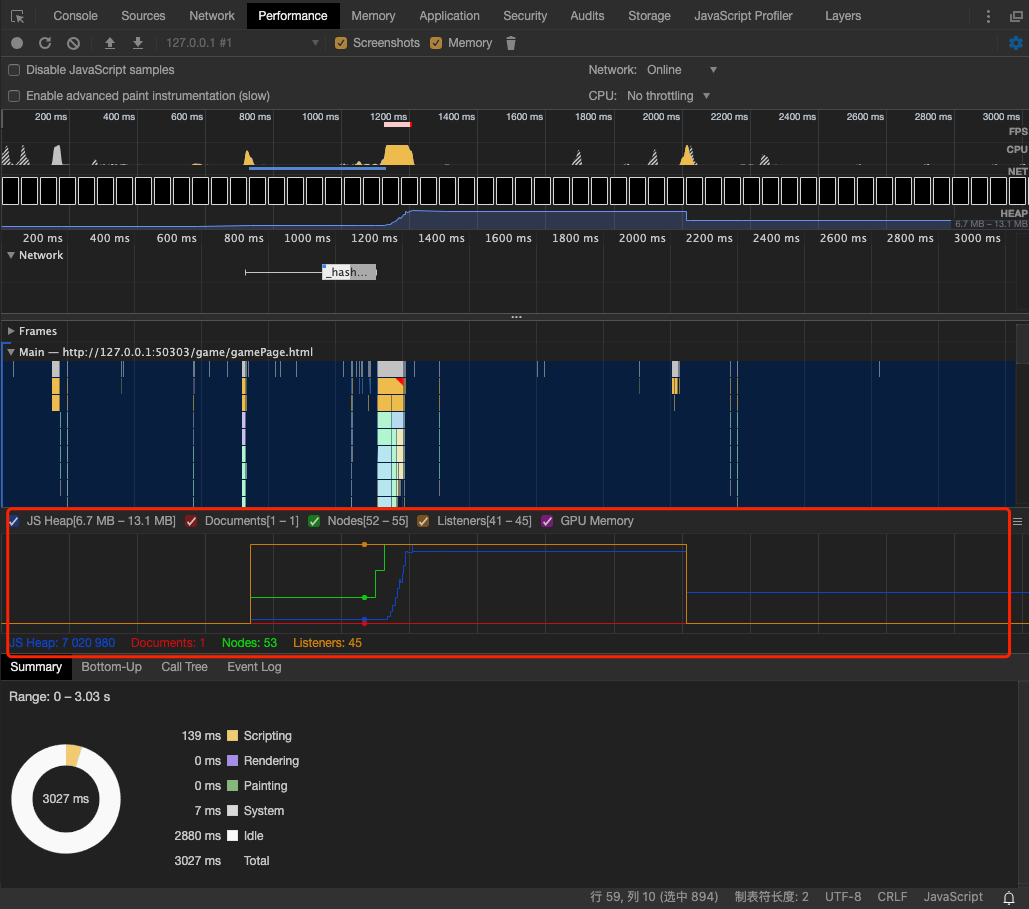Click the Record button in Performance toolbar
Image resolution: width=1029 pixels, height=909 pixels.
17,43
